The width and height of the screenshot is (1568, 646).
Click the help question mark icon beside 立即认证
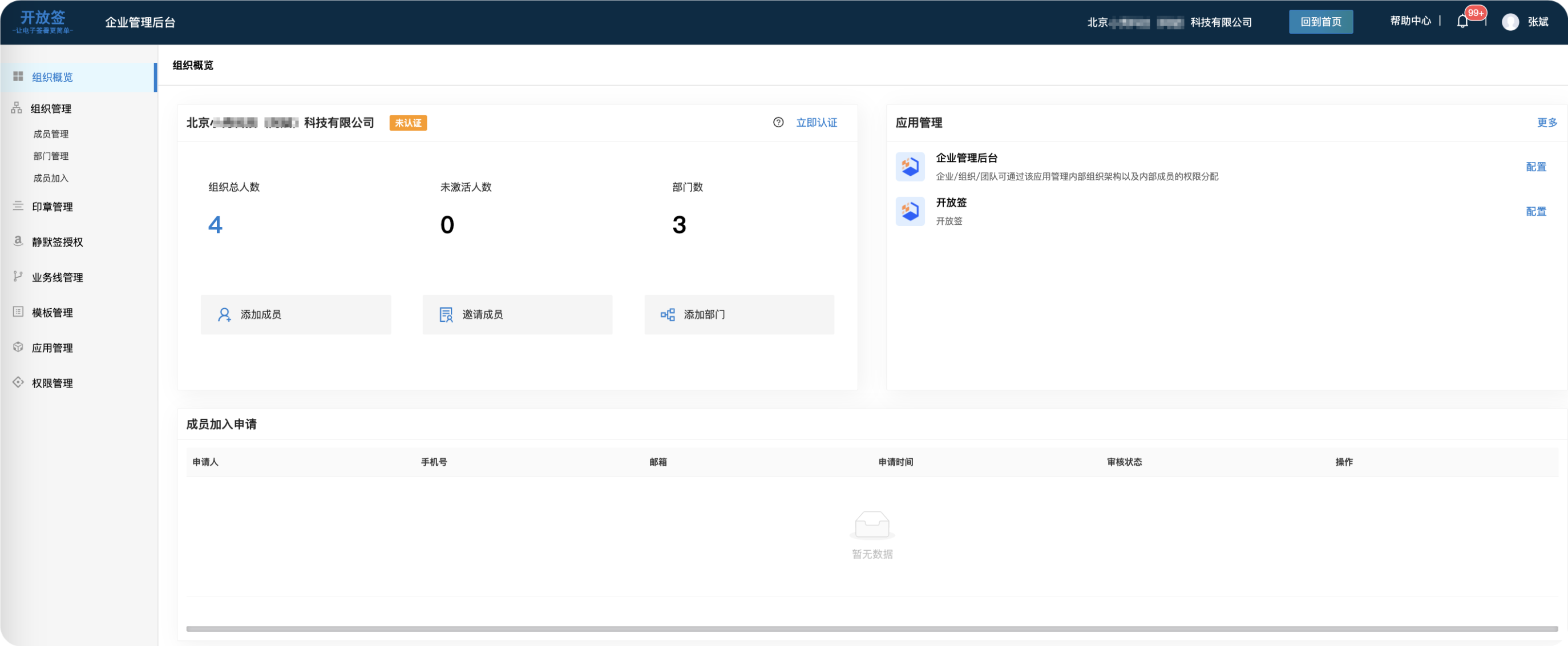click(x=778, y=122)
